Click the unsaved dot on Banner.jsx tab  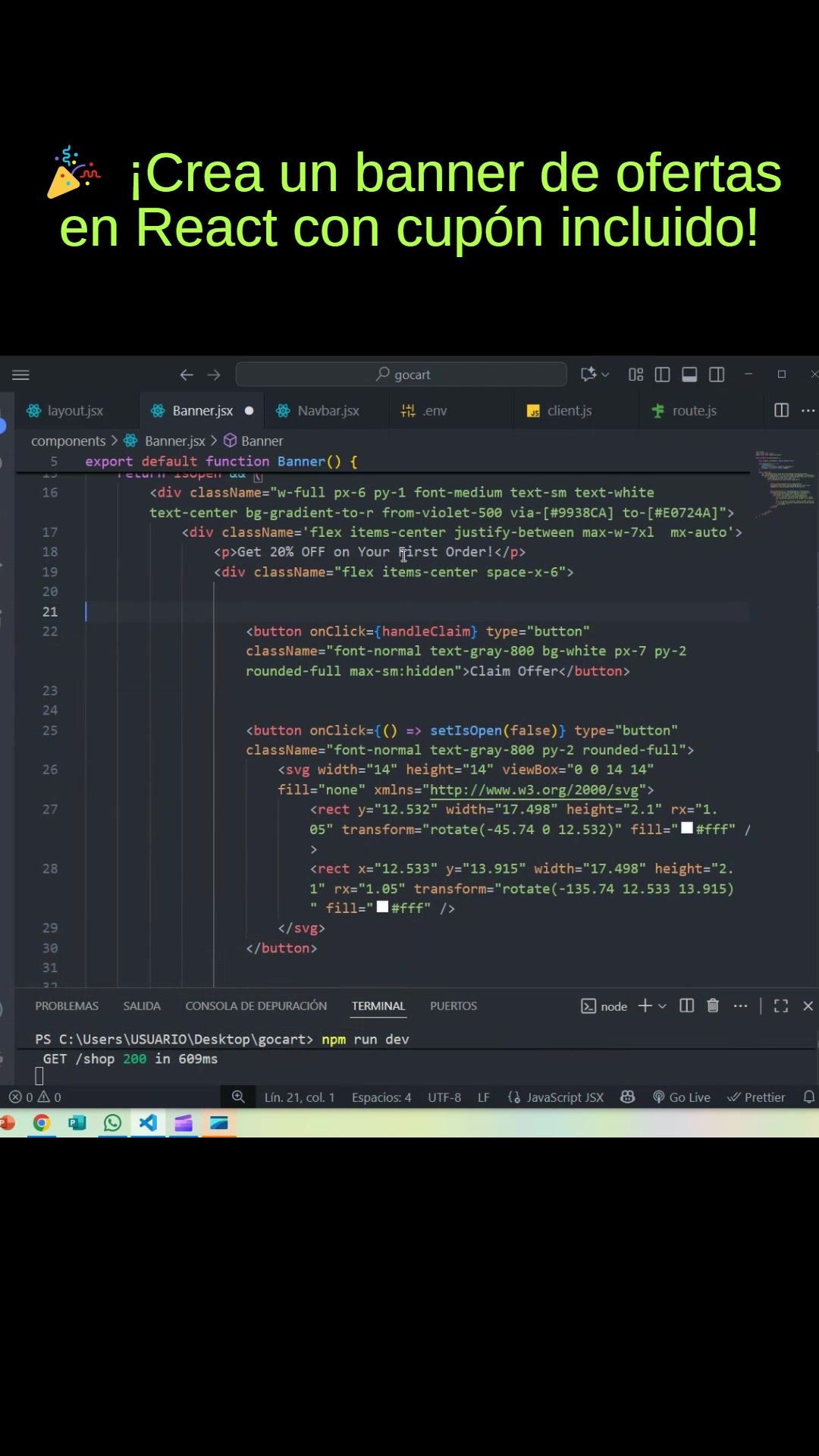coord(249,410)
